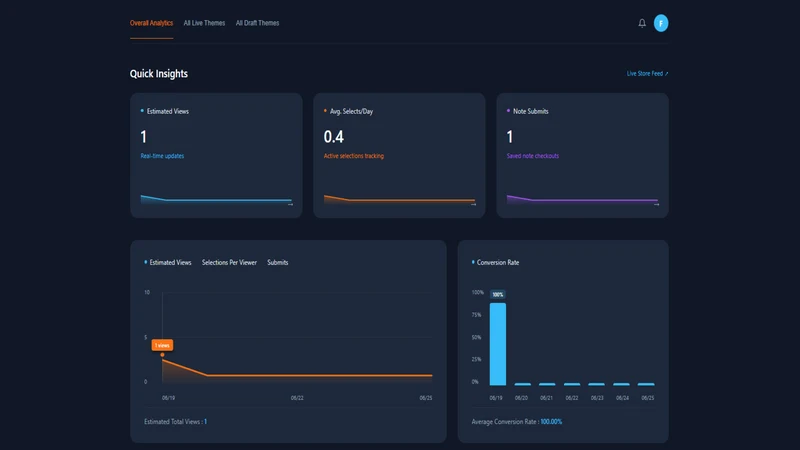Click the 06/22 label on views chart
800x450 pixels.
point(297,398)
